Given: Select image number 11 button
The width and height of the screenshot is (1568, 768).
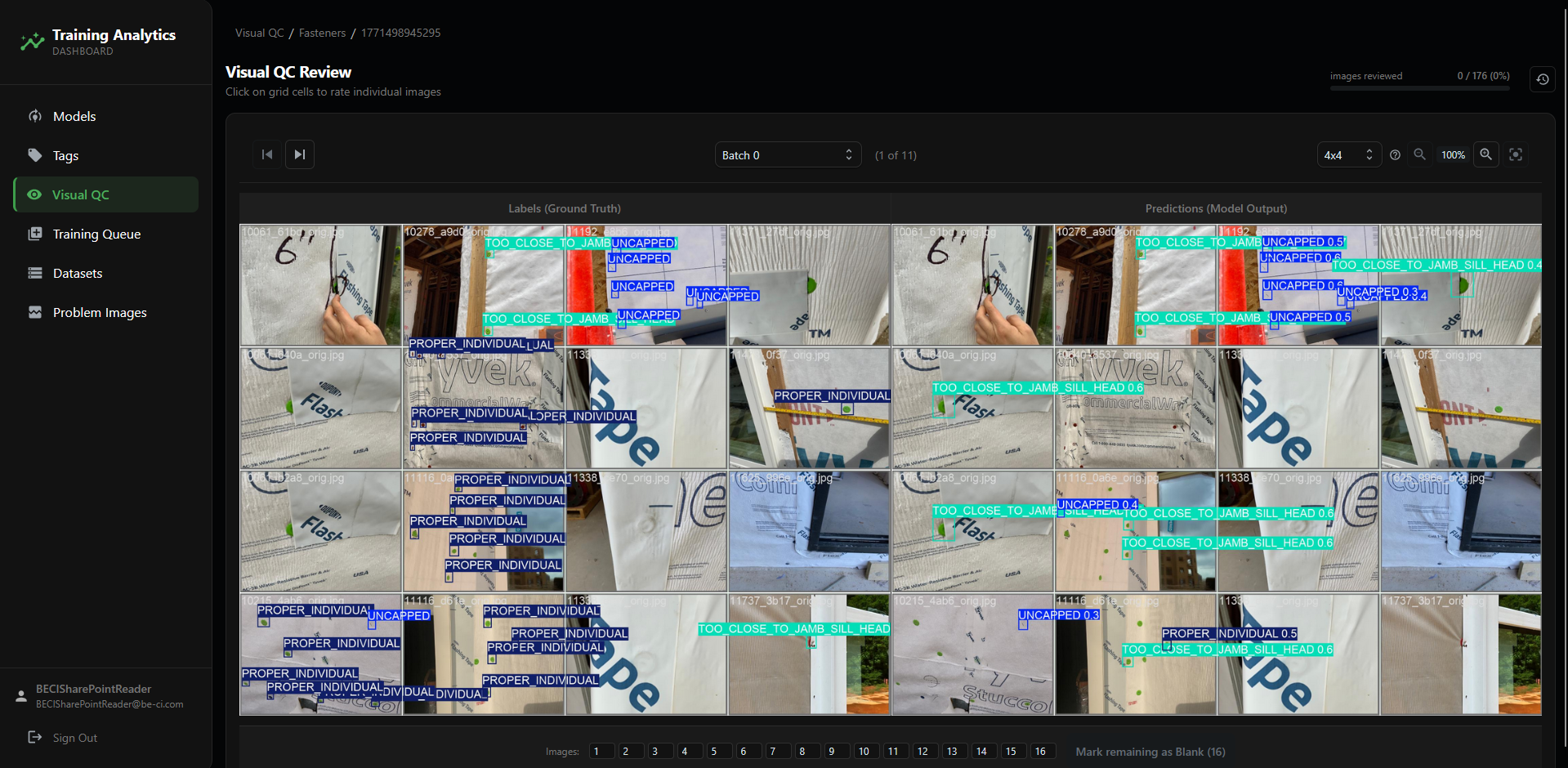Looking at the screenshot, I should 896,752.
